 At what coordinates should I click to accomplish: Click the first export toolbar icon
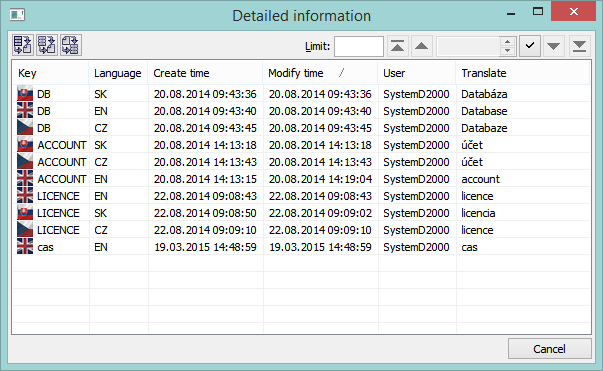pos(23,45)
